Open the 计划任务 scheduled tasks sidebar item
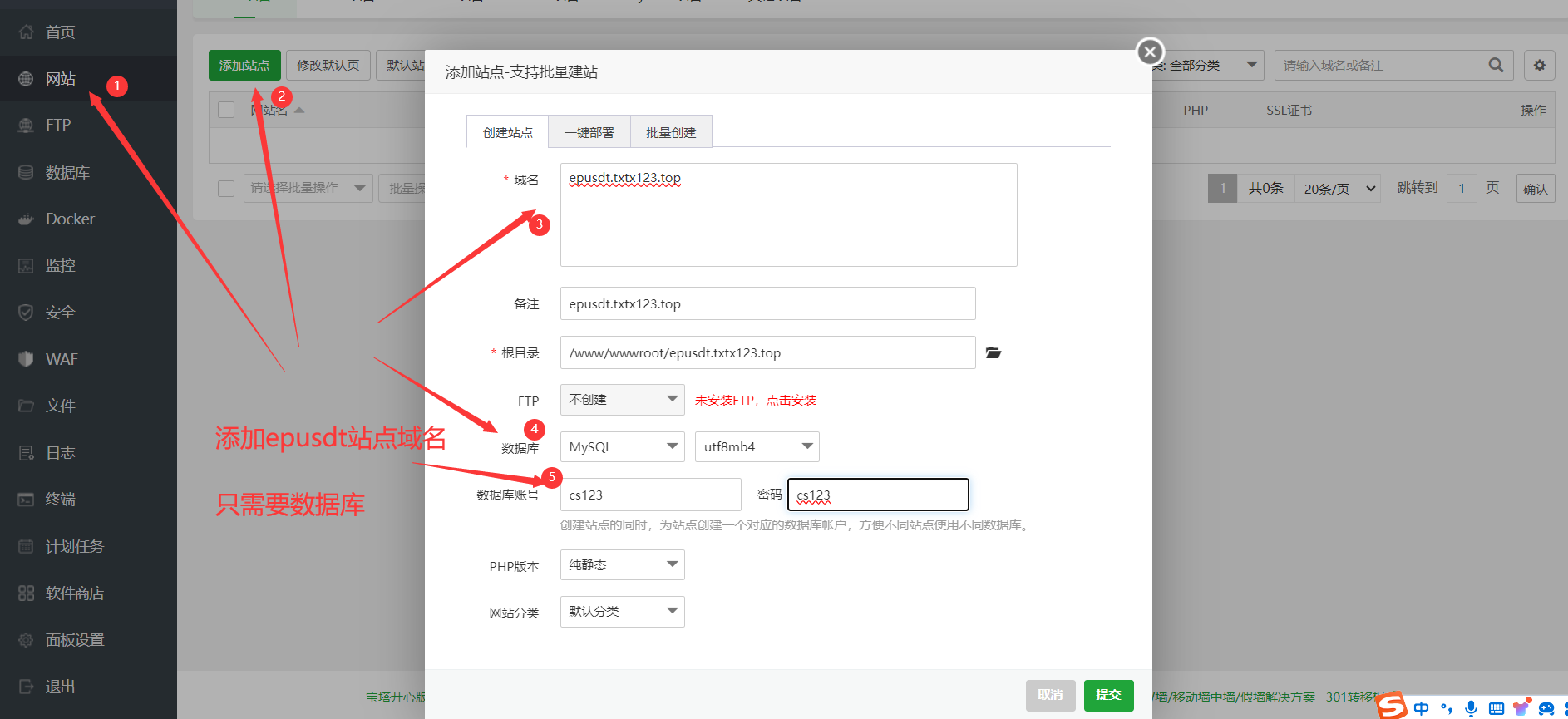1568x719 pixels. tap(74, 546)
